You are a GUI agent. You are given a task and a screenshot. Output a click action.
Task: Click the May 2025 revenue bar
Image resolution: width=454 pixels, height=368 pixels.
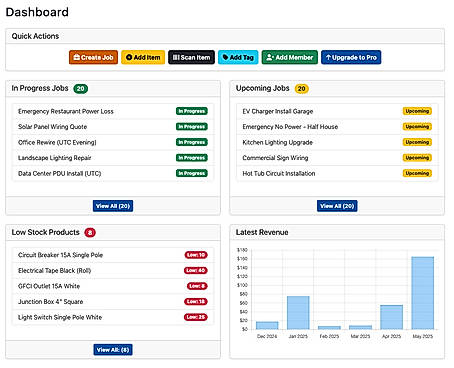pos(423,293)
